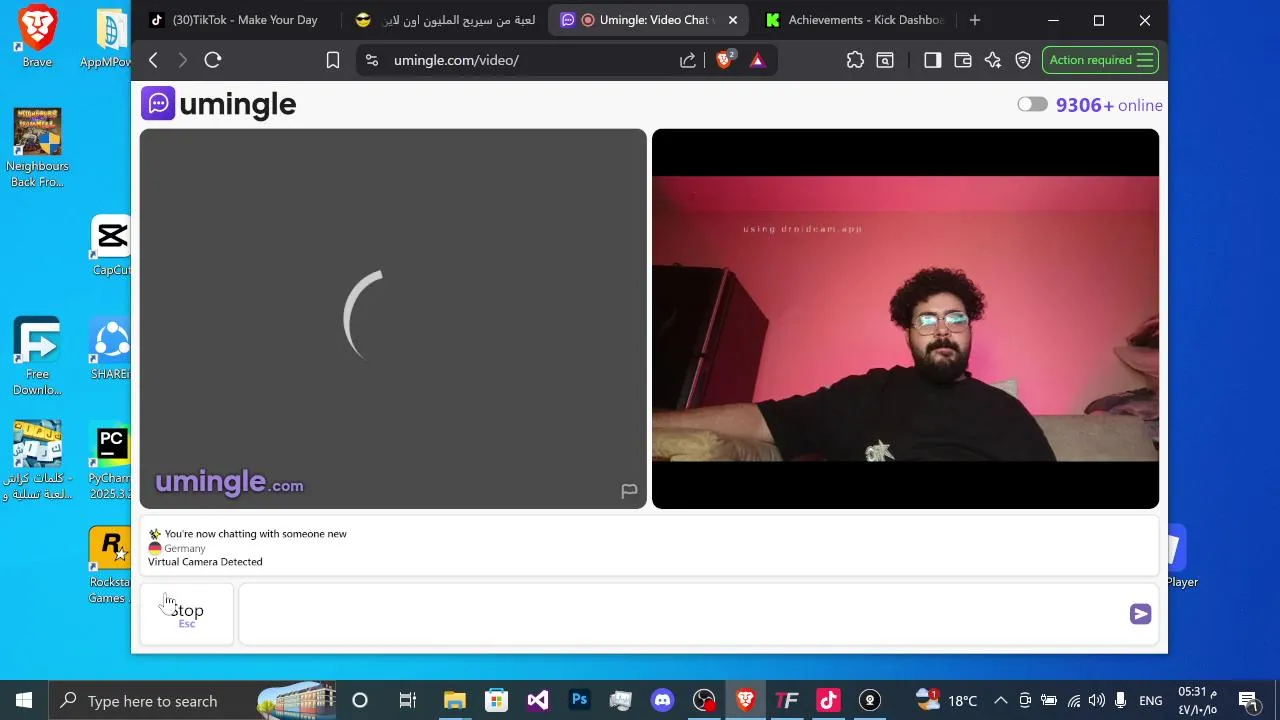
Task: Stop the current chat
Action: click(187, 614)
